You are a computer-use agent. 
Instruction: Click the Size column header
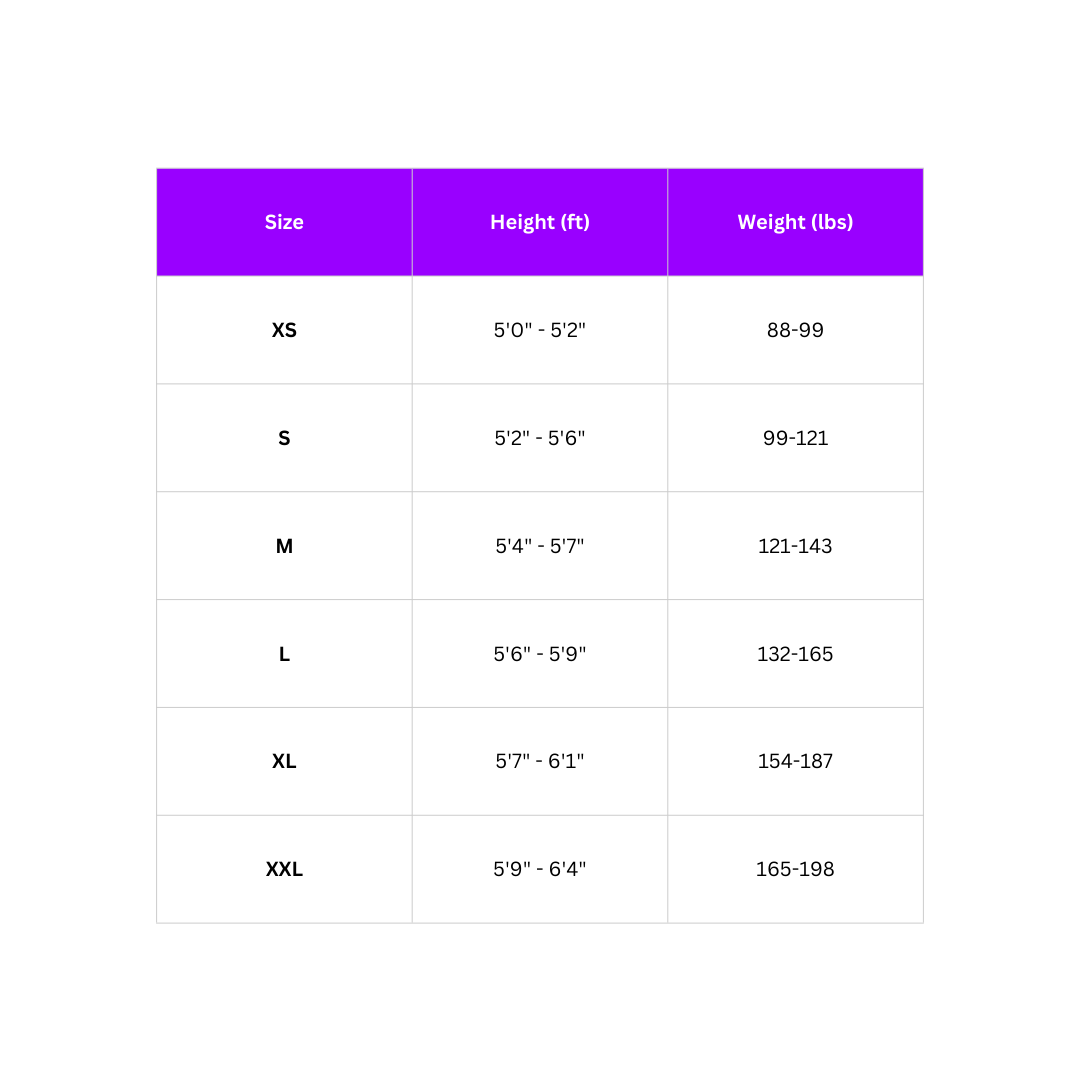(284, 222)
